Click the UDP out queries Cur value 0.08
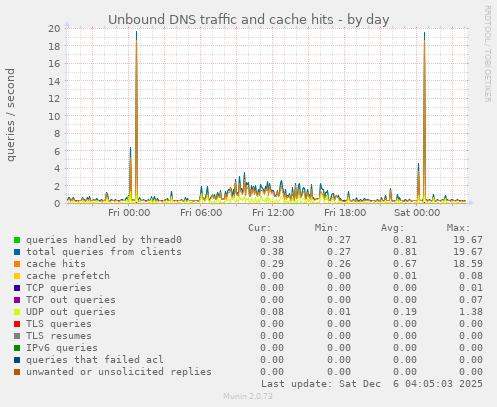The width and height of the screenshot is (497, 407). [x=272, y=312]
